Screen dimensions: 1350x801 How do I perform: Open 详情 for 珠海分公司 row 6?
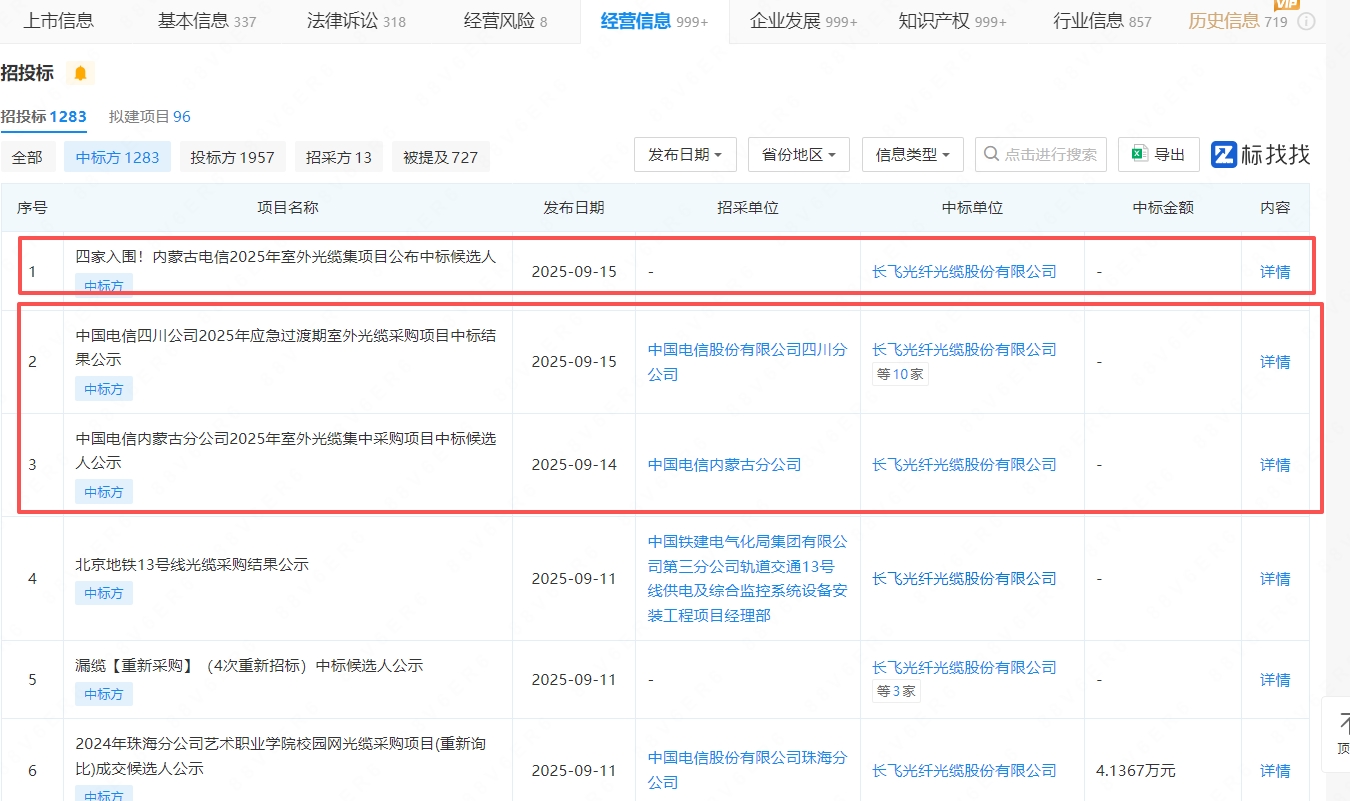(1275, 771)
